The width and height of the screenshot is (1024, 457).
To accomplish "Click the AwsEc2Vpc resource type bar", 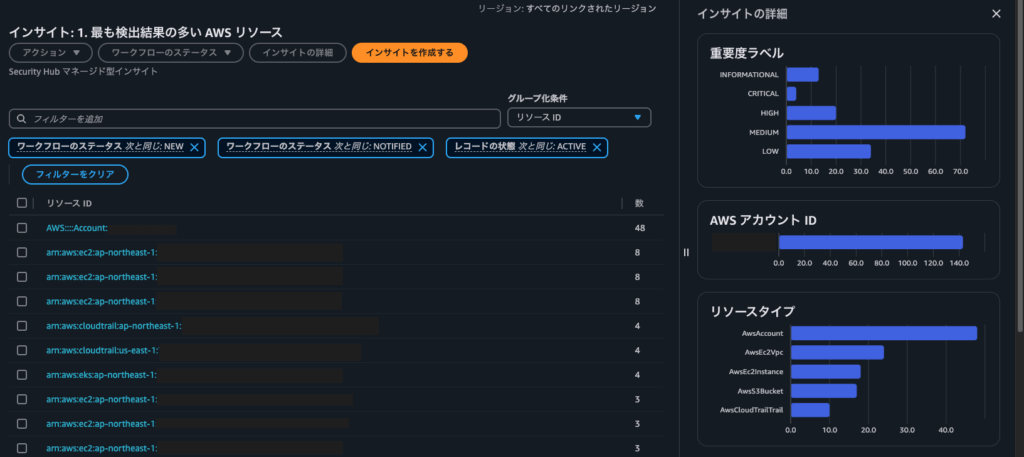I will 837,353.
